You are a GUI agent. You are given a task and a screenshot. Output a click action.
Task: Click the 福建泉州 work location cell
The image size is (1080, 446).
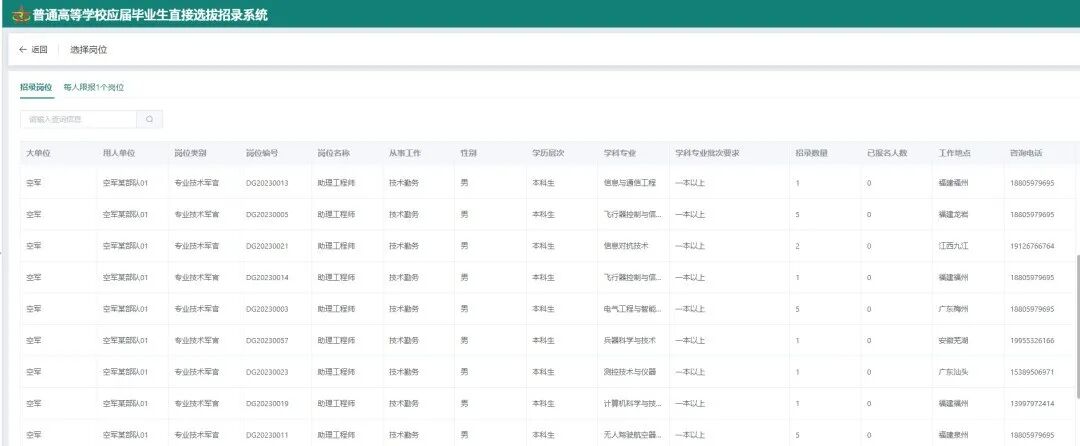953,435
